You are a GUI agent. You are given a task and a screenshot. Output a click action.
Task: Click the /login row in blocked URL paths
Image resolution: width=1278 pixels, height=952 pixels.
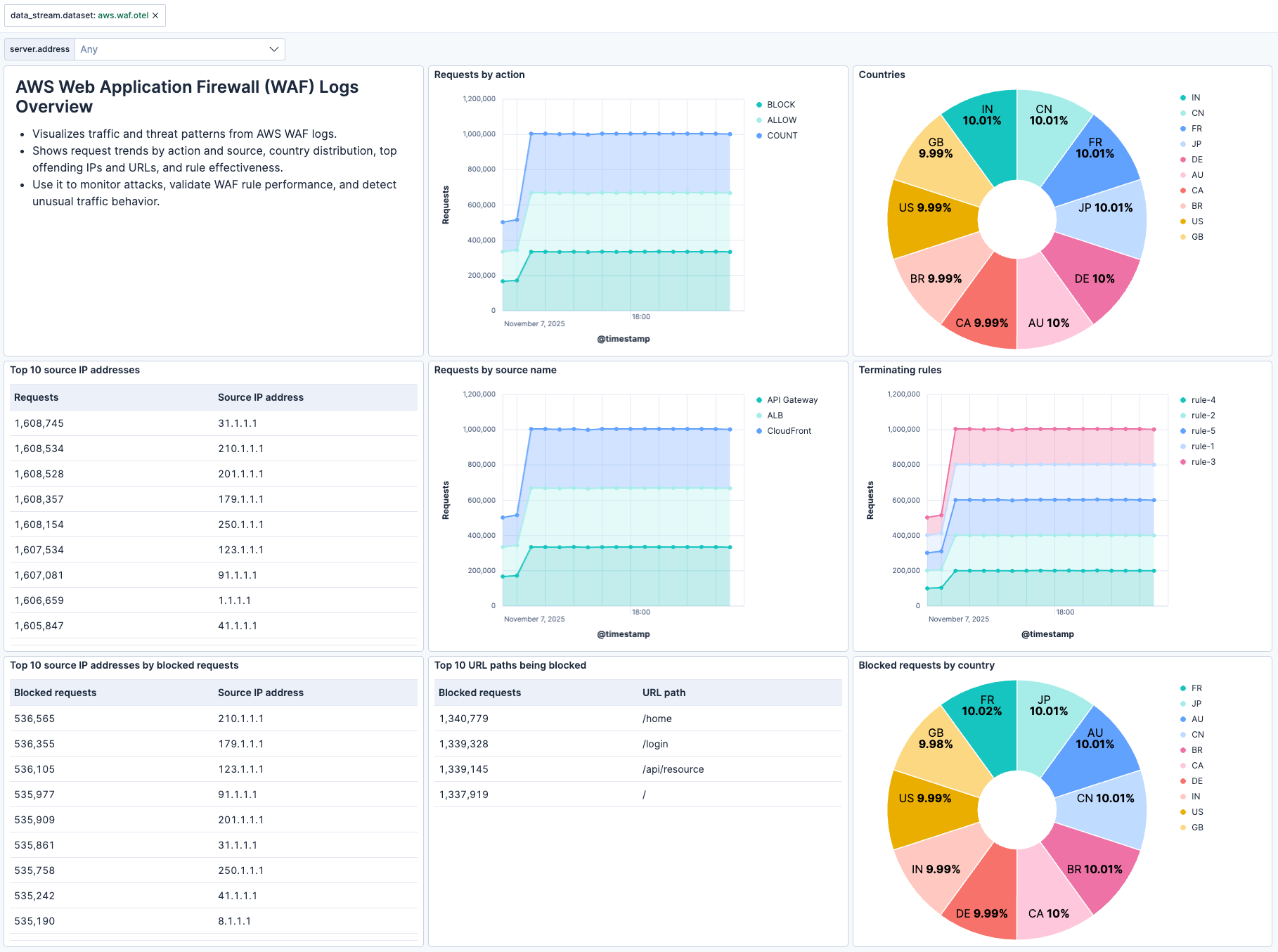[655, 743]
